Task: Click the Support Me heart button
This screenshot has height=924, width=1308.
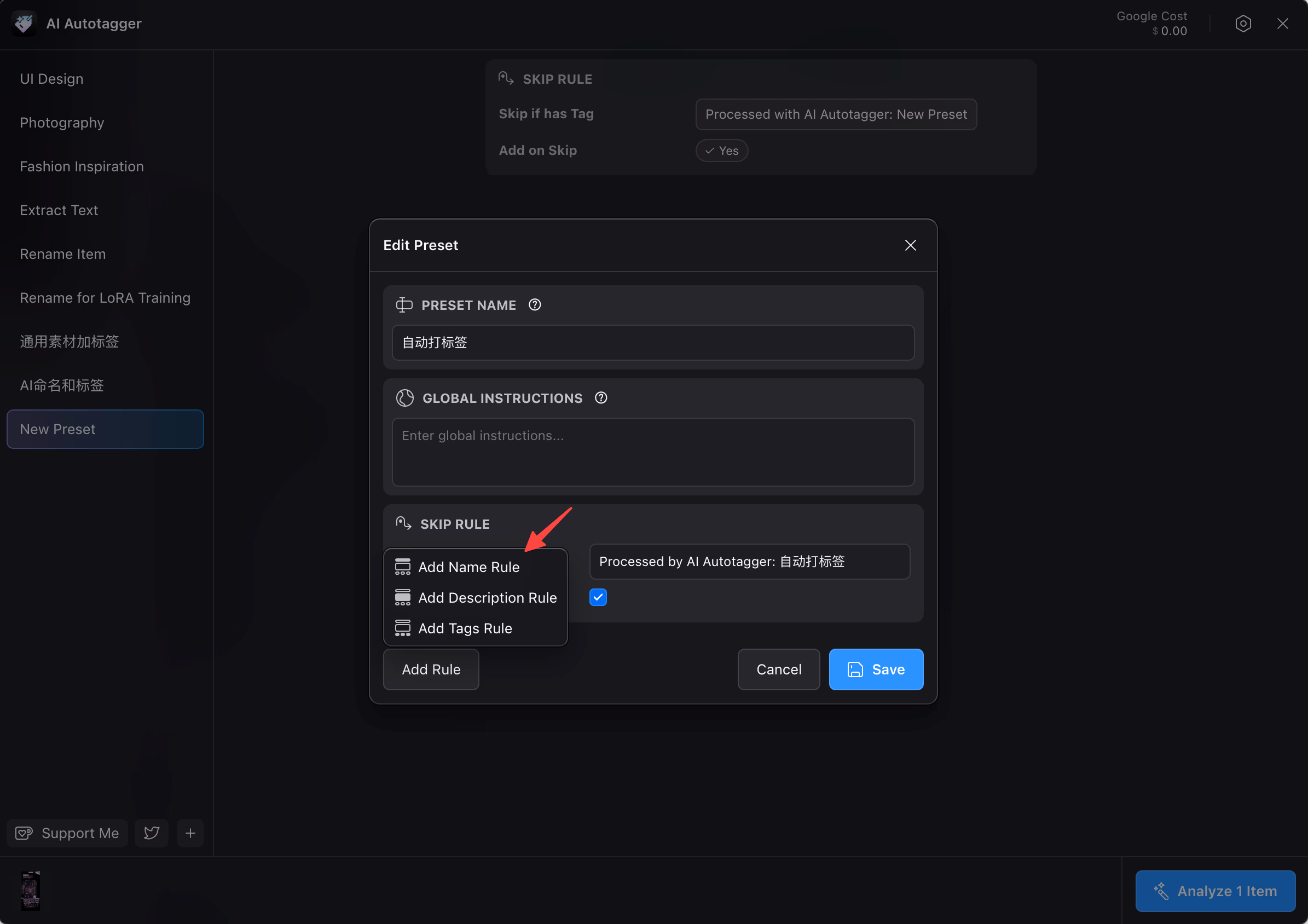Action: click(67, 833)
